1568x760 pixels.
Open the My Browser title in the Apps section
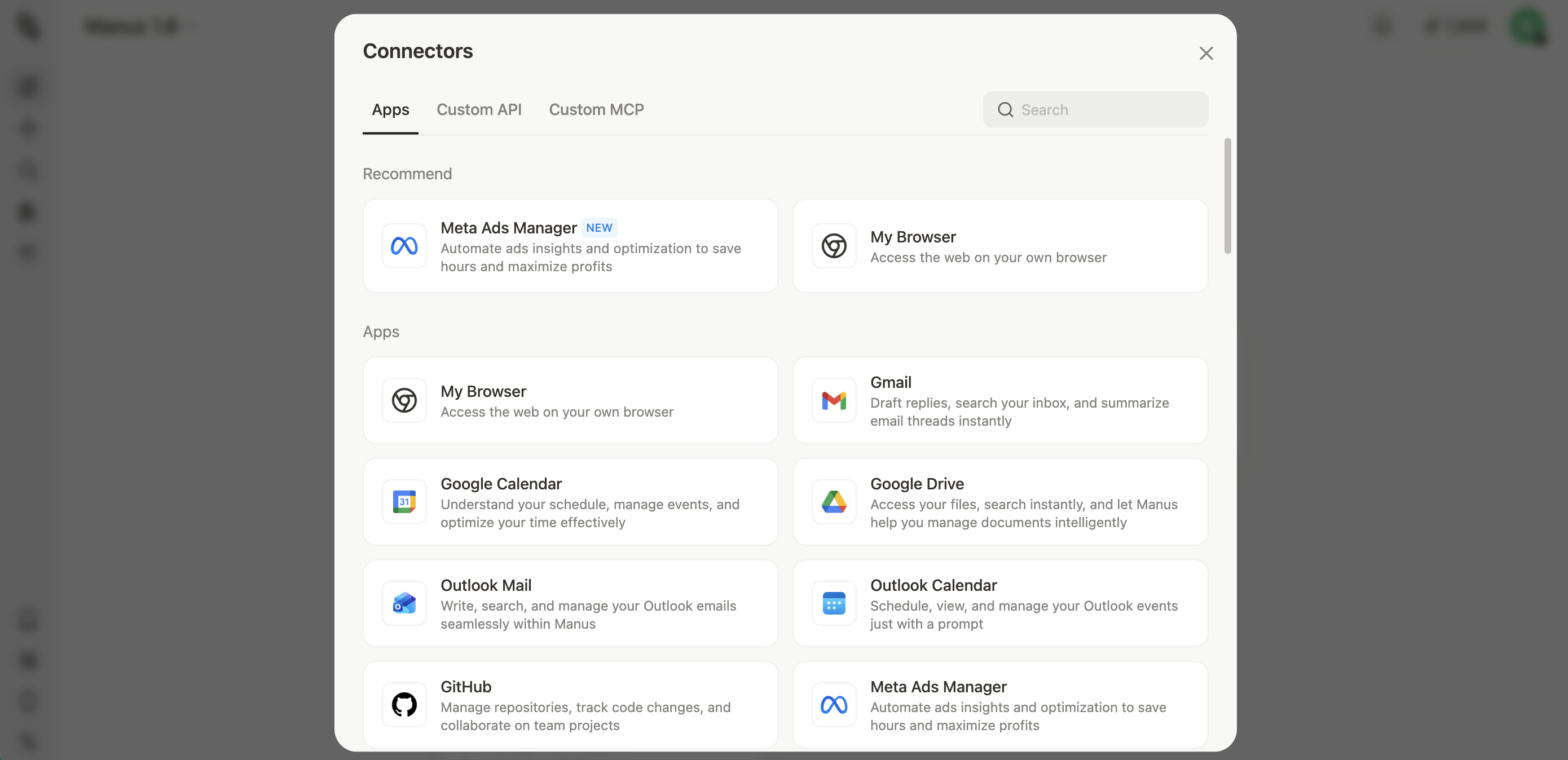pos(483,391)
